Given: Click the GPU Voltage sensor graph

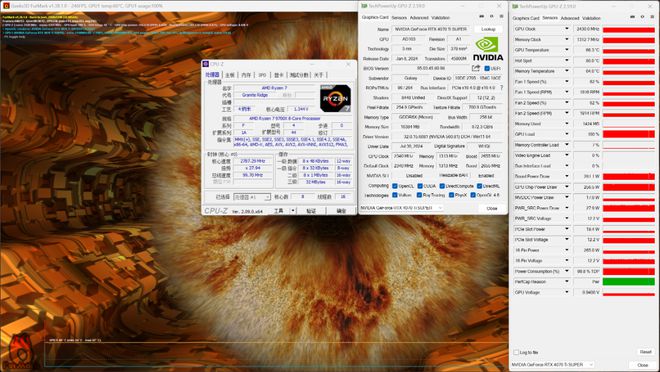Looking at the screenshot, I should (628, 292).
